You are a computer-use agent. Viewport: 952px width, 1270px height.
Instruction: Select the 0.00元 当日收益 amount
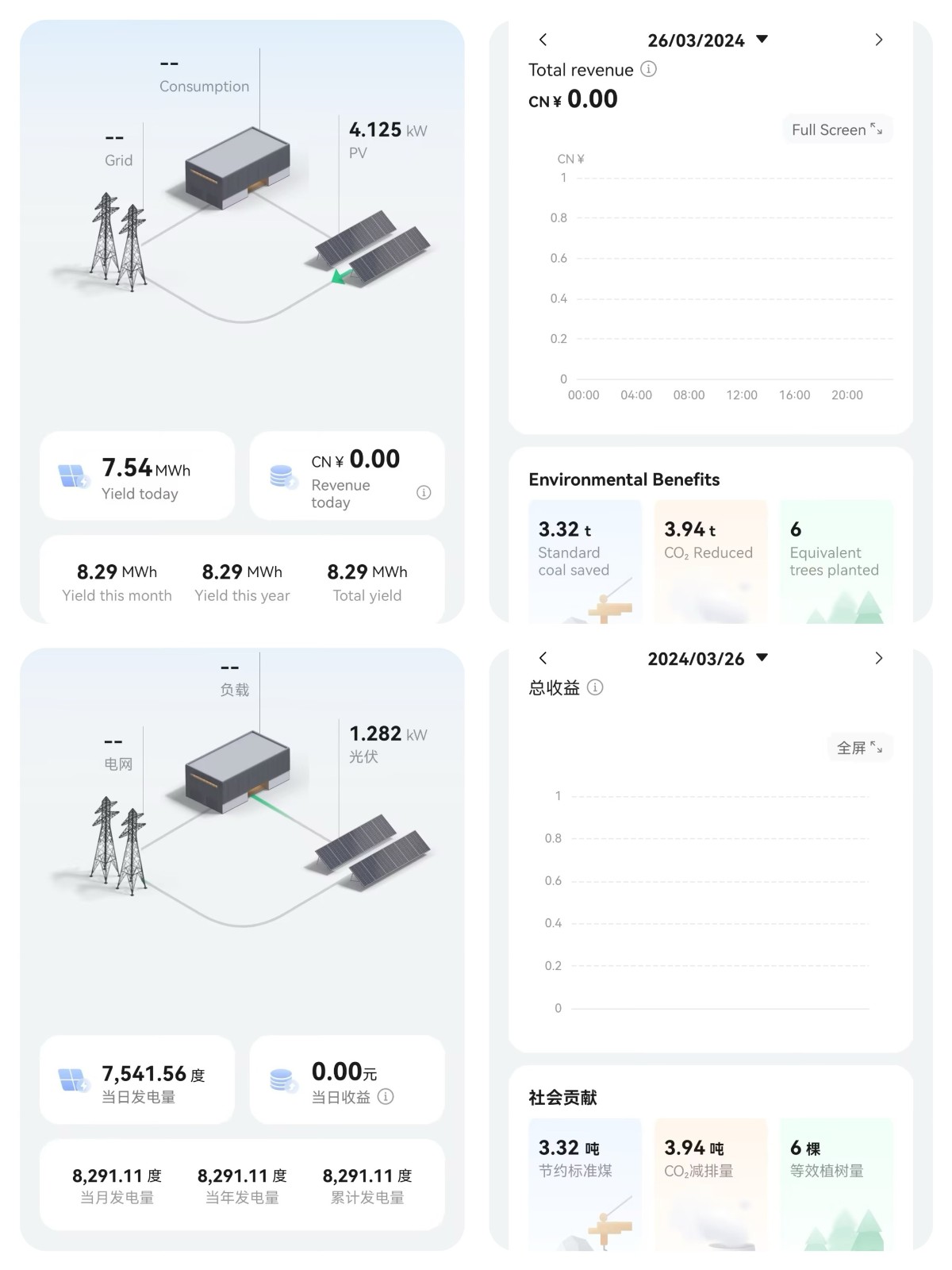(344, 1072)
